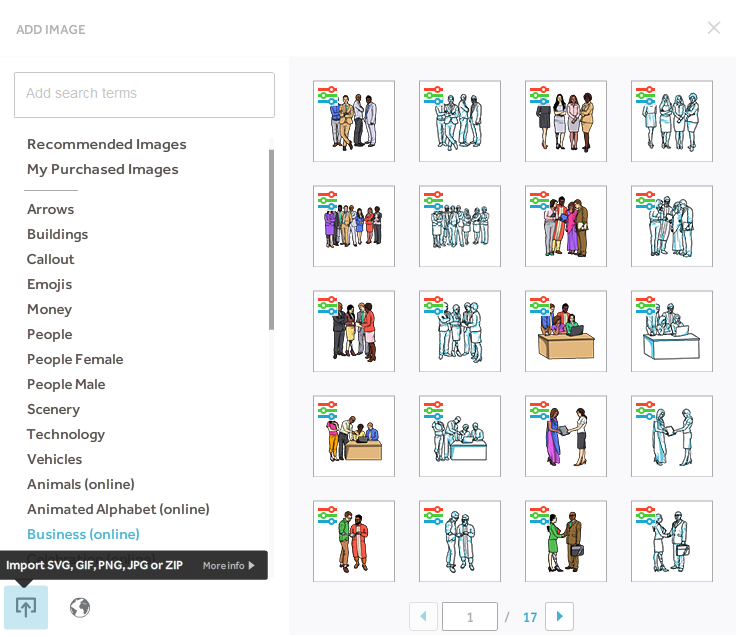Open the Buildings category
The height and width of the screenshot is (637, 737).
57,234
